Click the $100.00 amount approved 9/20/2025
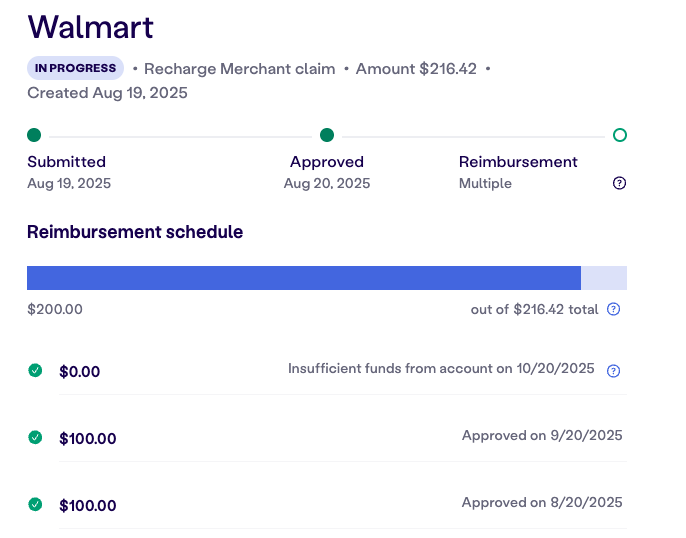The width and height of the screenshot is (686, 538). tap(88, 439)
